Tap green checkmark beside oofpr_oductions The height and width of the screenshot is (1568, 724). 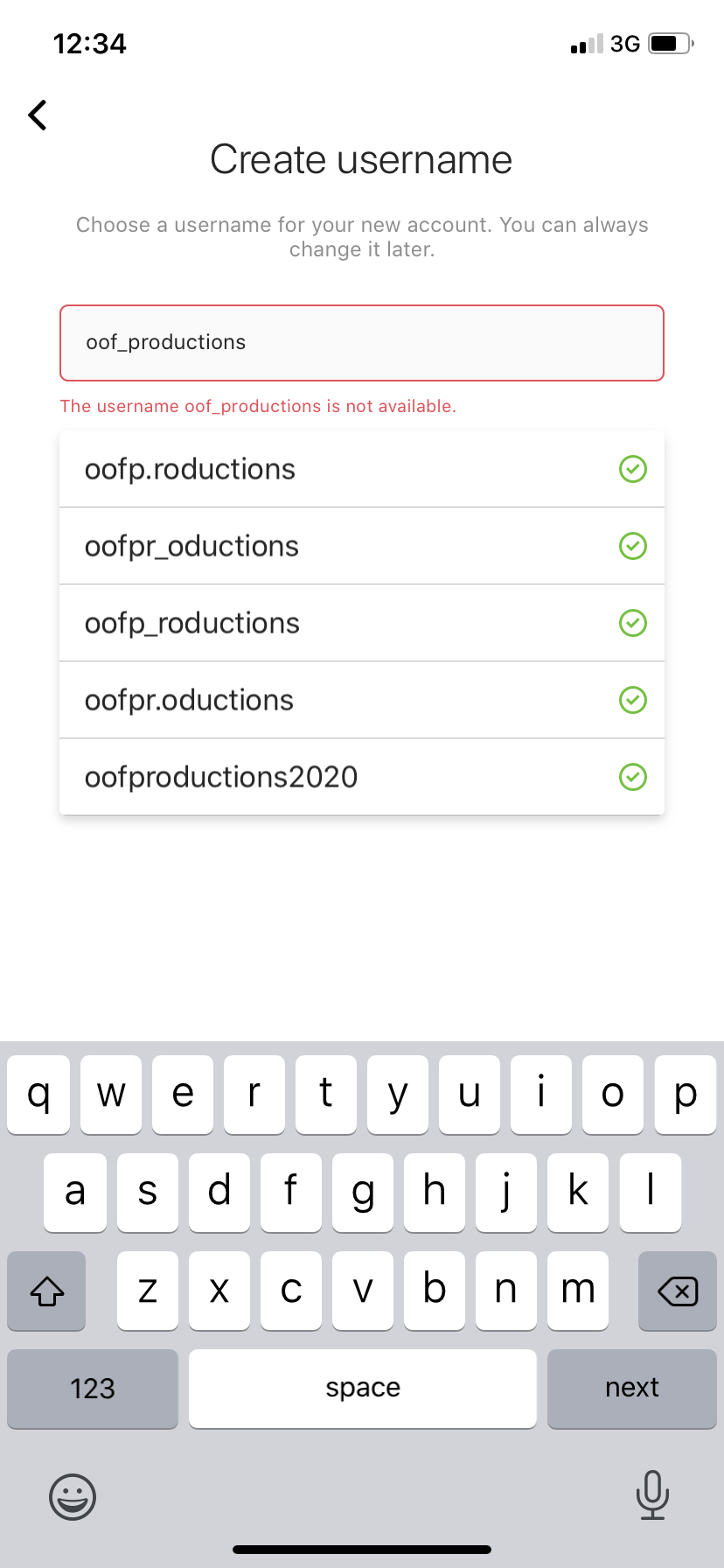pyautogui.click(x=633, y=546)
